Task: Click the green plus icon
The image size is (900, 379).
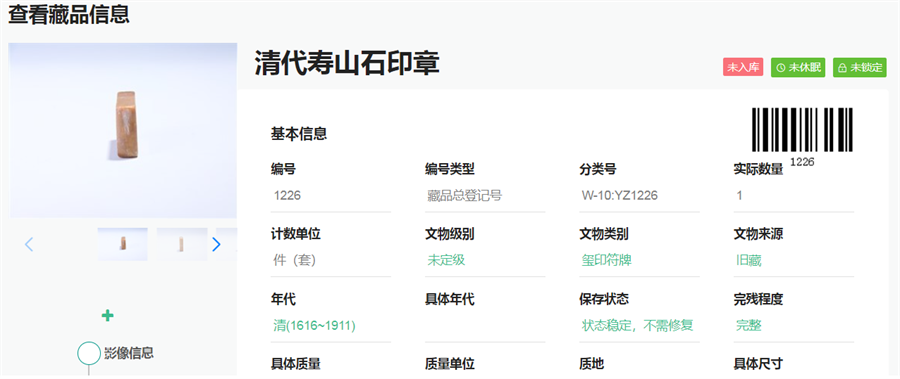Action: coord(107,315)
